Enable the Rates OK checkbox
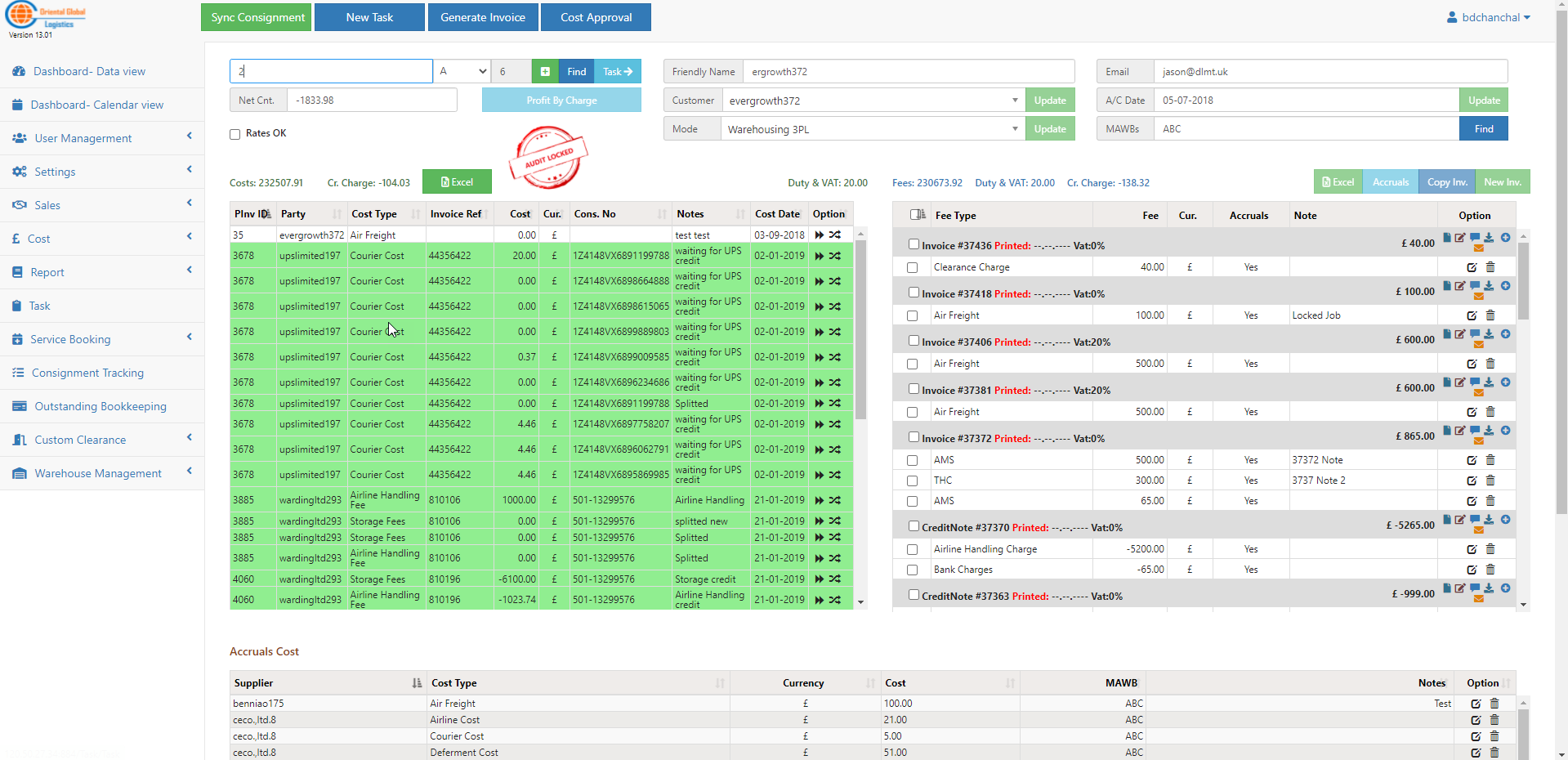Image resolution: width=1568 pixels, height=760 pixels. click(x=235, y=134)
